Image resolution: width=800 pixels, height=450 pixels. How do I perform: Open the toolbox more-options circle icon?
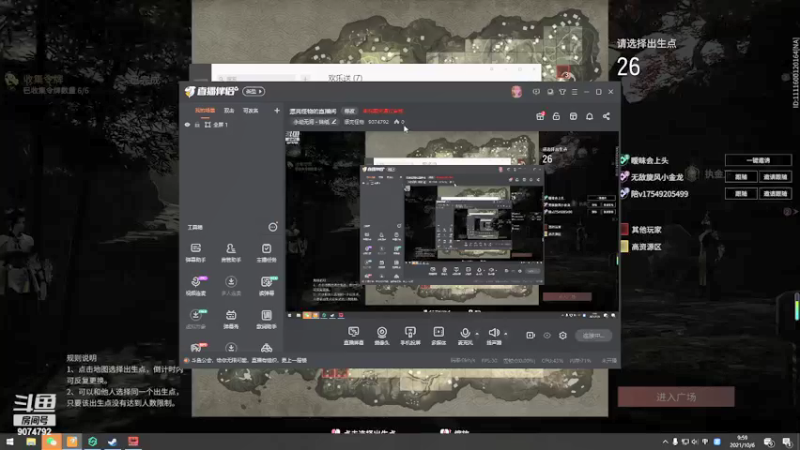(273, 227)
